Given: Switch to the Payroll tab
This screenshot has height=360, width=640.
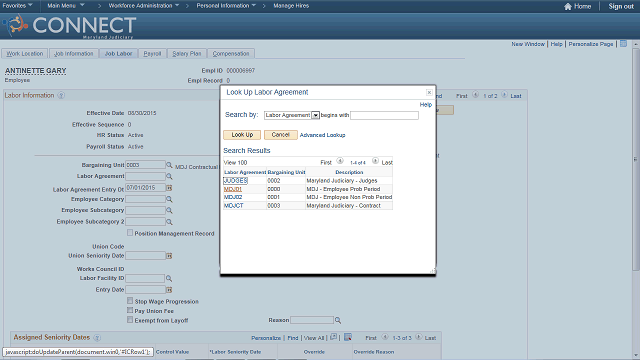Looking at the screenshot, I should [x=152, y=53].
